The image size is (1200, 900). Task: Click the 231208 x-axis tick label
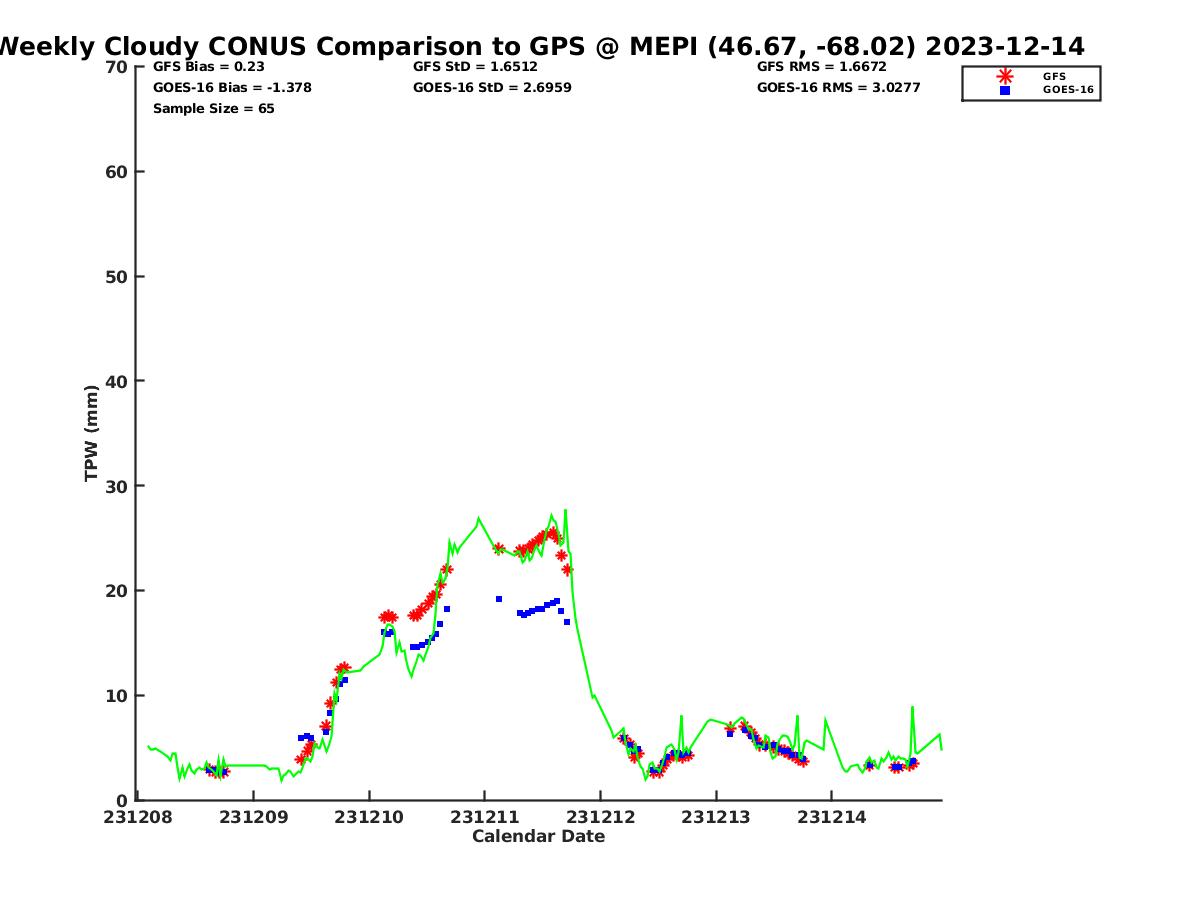tap(138, 818)
